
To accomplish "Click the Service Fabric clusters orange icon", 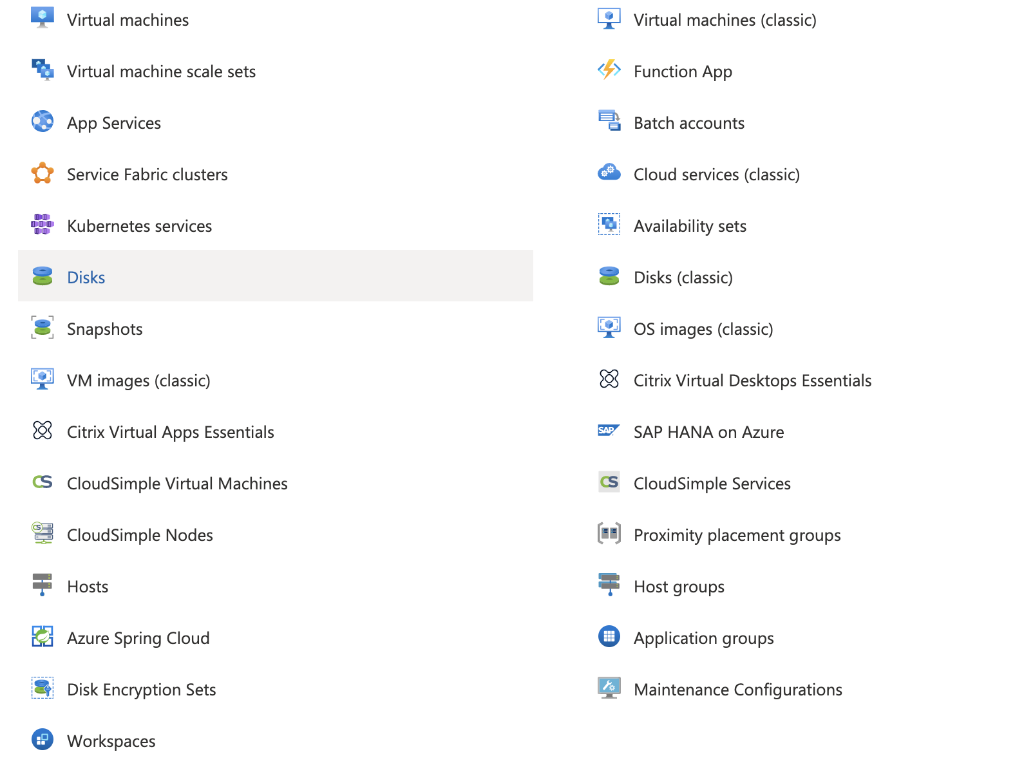I will (42, 173).
